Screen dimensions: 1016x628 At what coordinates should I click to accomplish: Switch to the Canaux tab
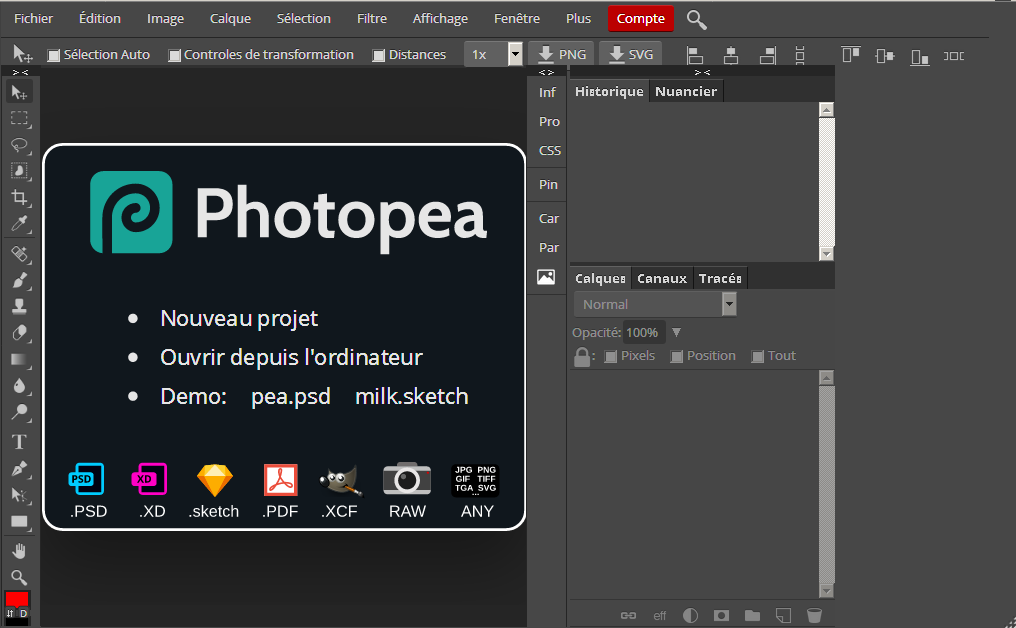[x=662, y=279]
